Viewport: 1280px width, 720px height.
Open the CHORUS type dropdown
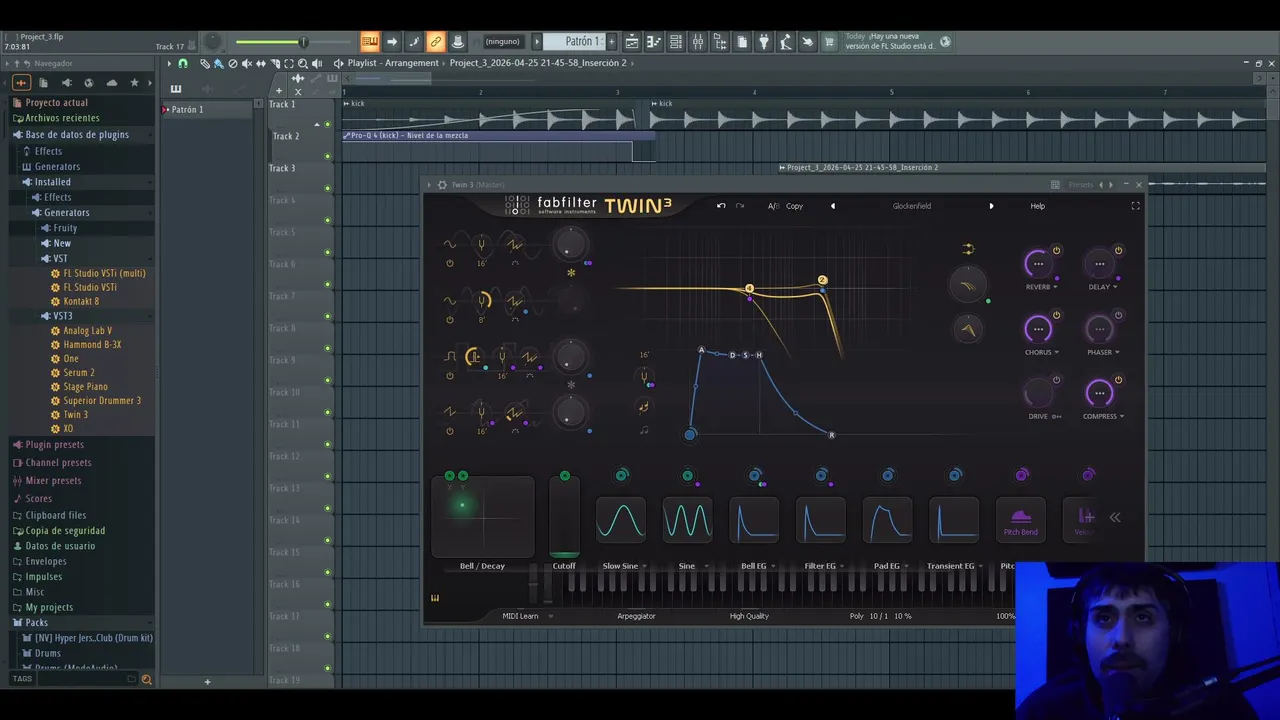pos(1042,352)
